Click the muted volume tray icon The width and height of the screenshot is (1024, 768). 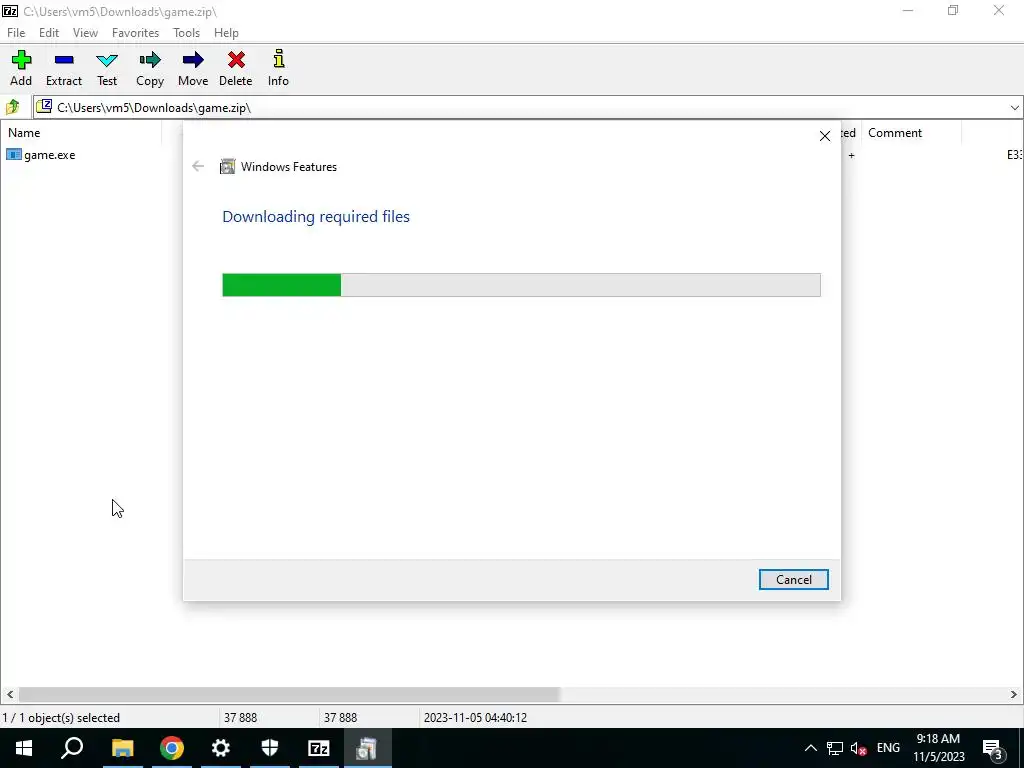859,748
